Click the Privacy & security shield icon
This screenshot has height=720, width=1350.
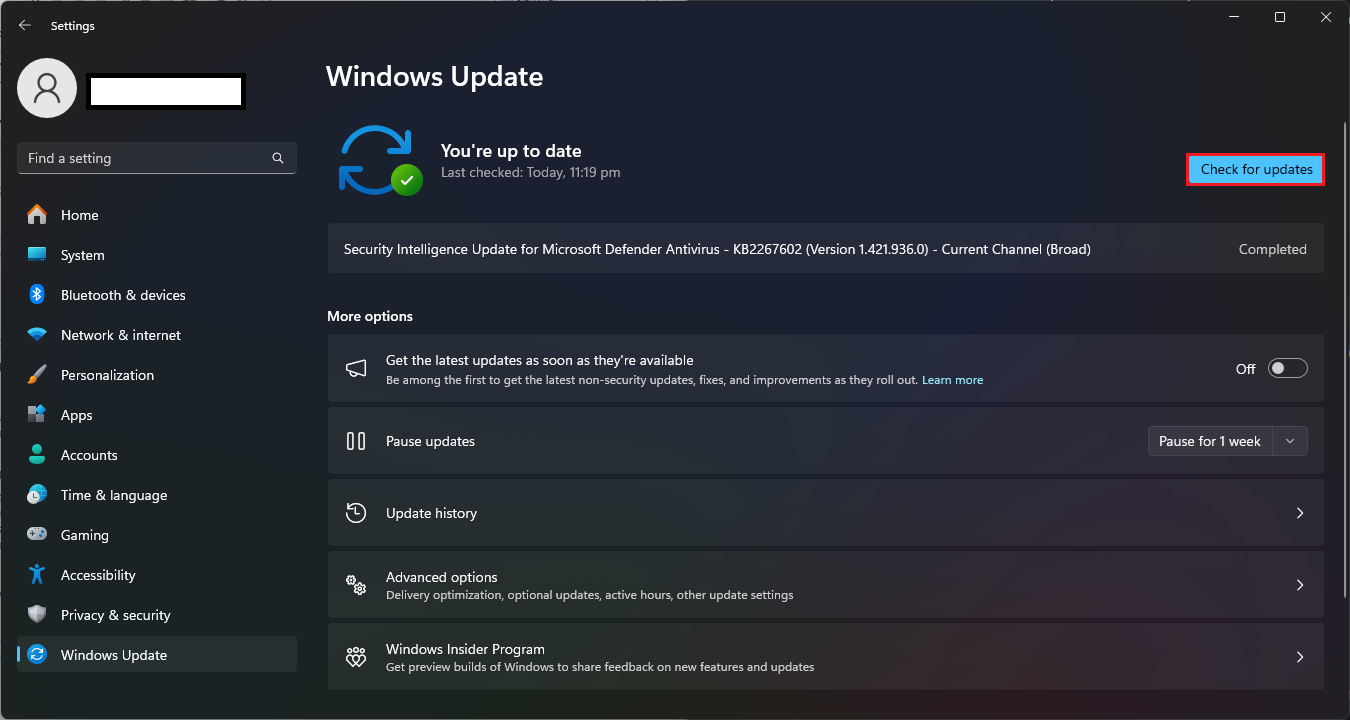pos(37,615)
